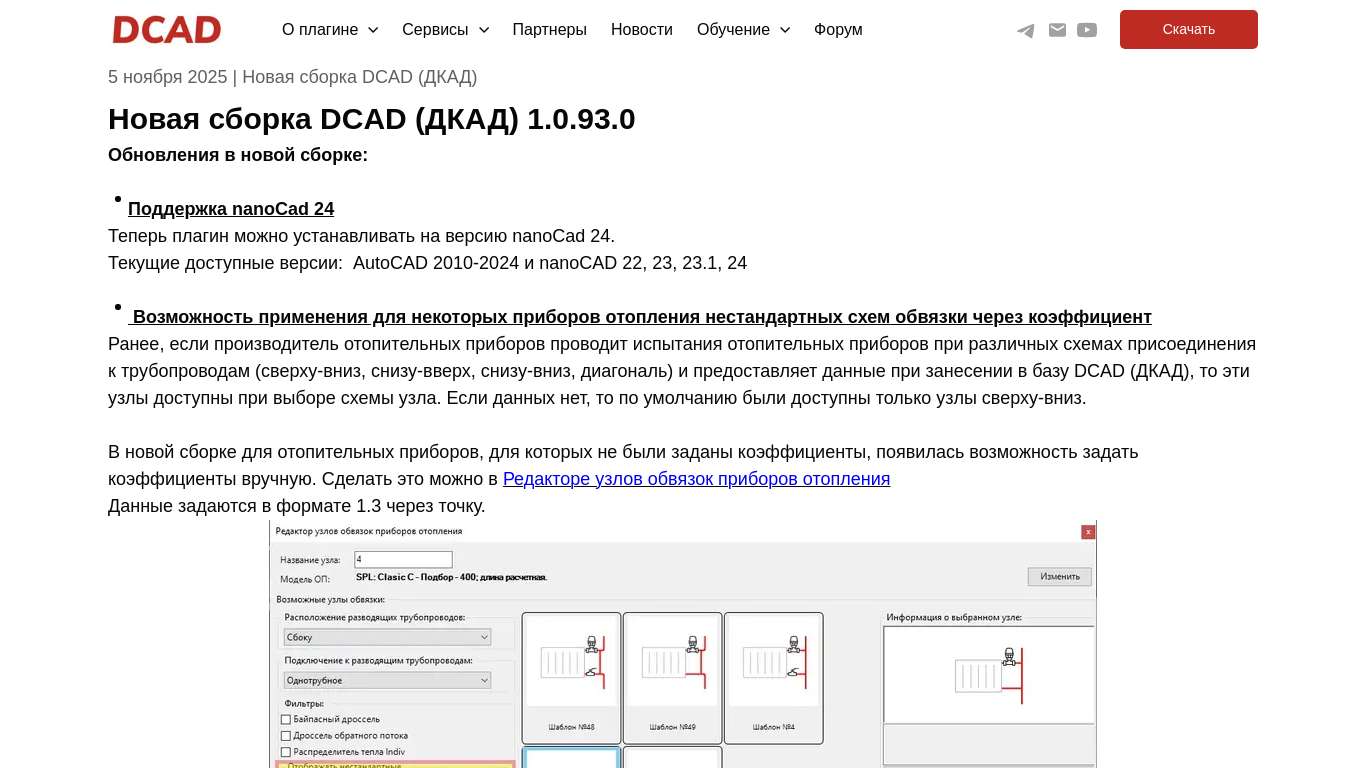This screenshot has width=1366, height=768.
Task: Go to the "Новости" section
Action: pos(642,30)
